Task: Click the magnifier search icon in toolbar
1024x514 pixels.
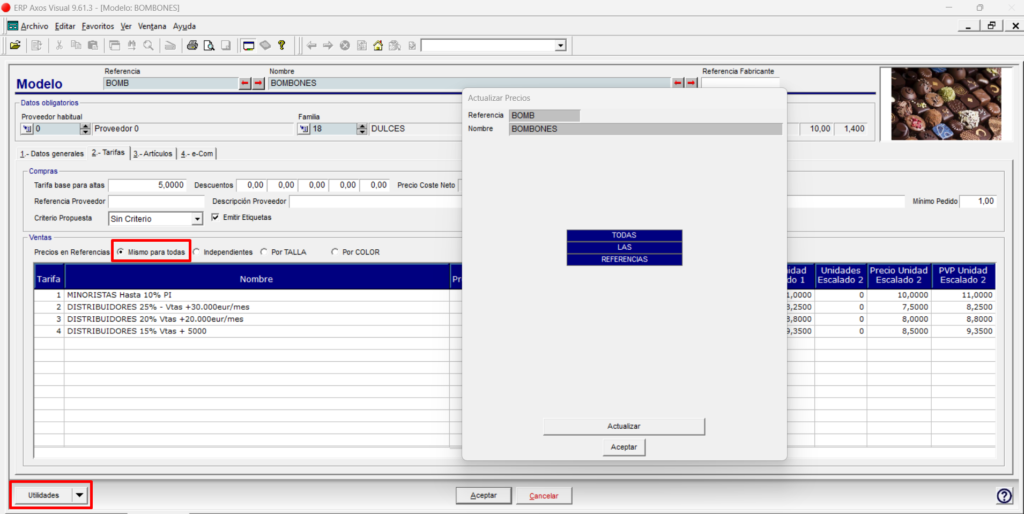Action: [149, 46]
